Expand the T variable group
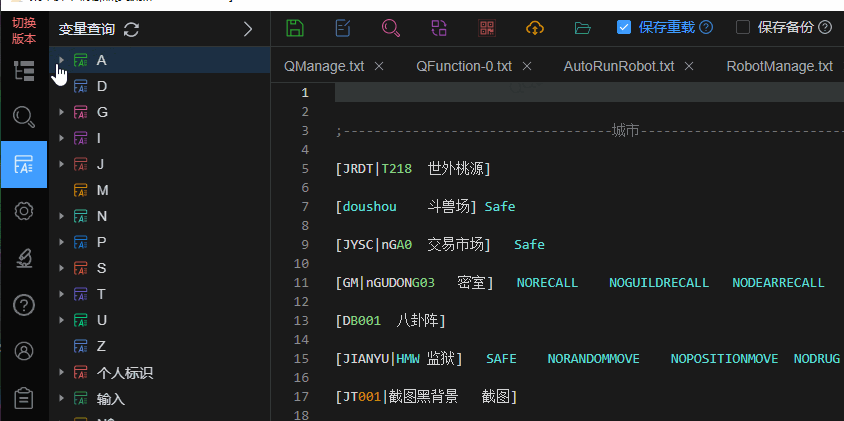The width and height of the screenshot is (844, 421). 61,294
